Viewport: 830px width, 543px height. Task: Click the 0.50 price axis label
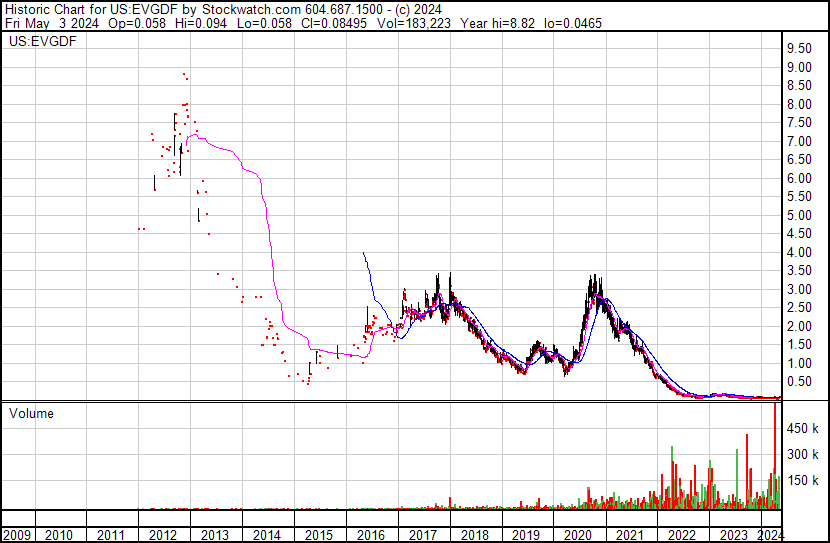[x=798, y=381]
